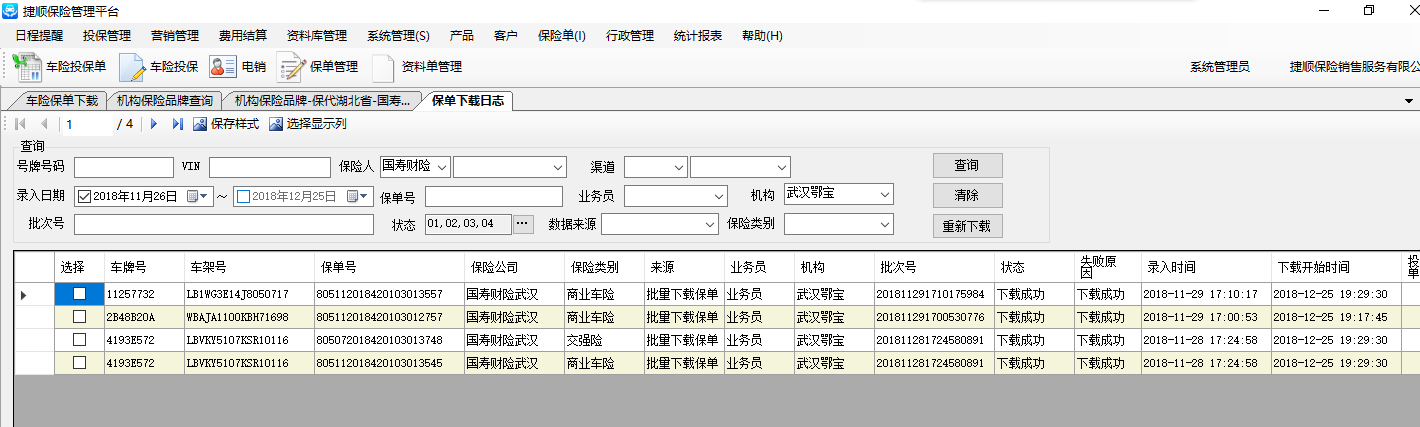Viewport: 1420px width, 427px height.
Task: Select cell 805112018420103013557
Action: 388,294
